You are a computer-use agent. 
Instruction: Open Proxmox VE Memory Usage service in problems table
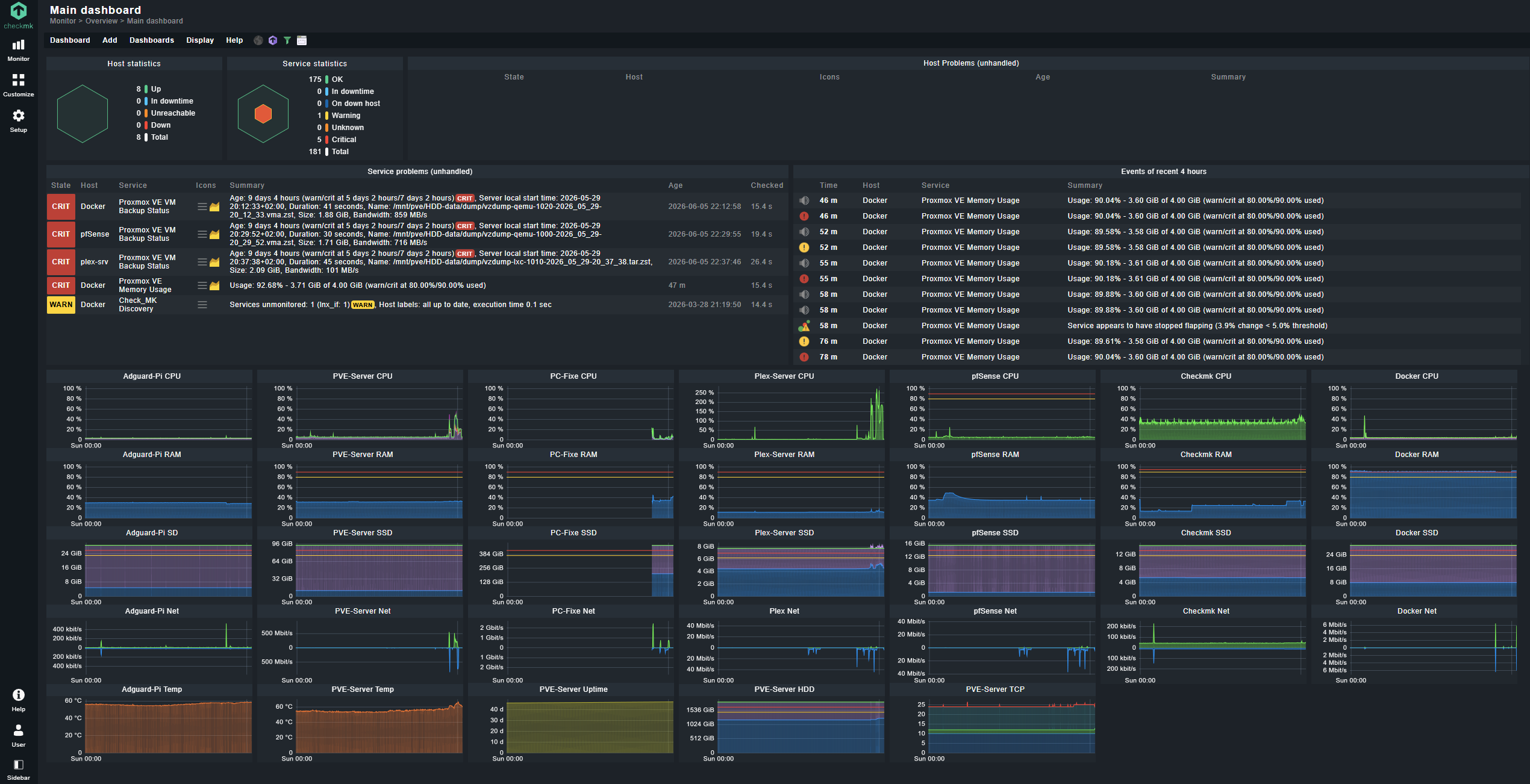point(145,285)
